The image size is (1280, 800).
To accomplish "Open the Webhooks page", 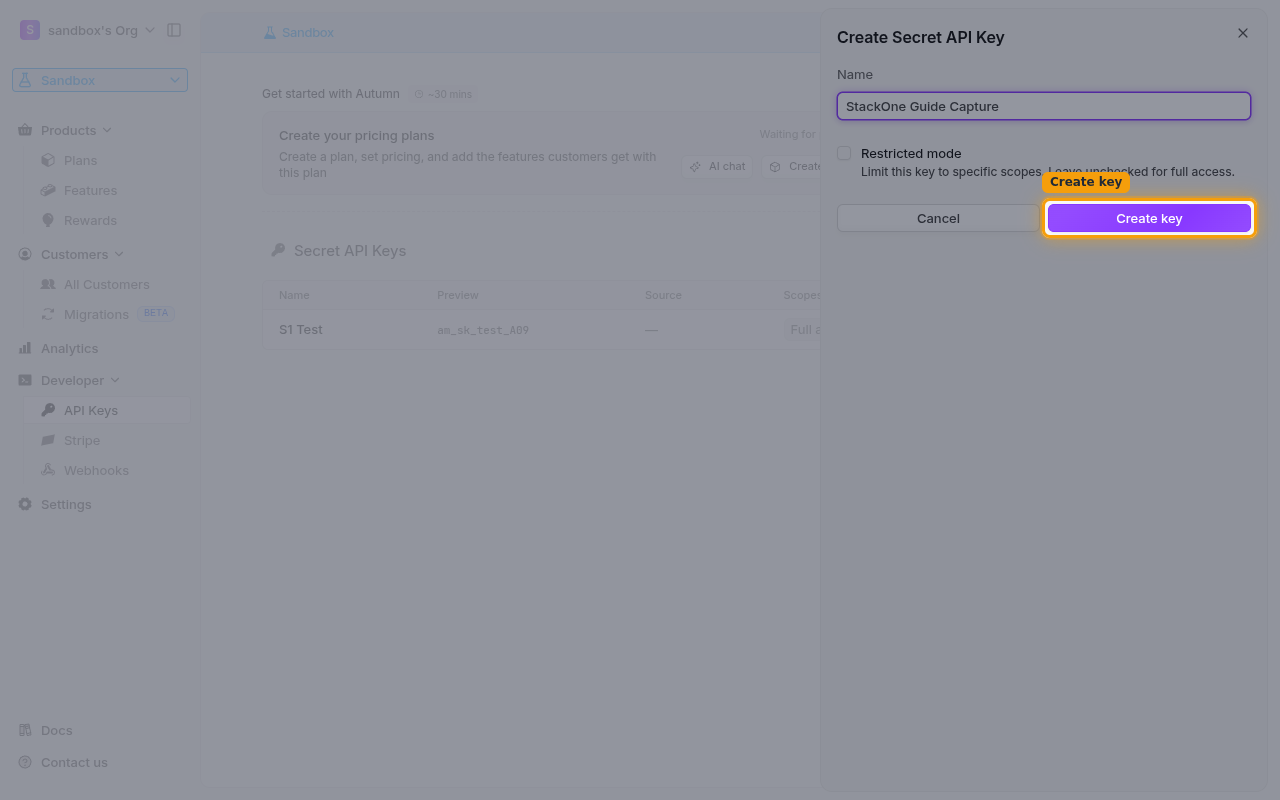I will tap(96, 470).
